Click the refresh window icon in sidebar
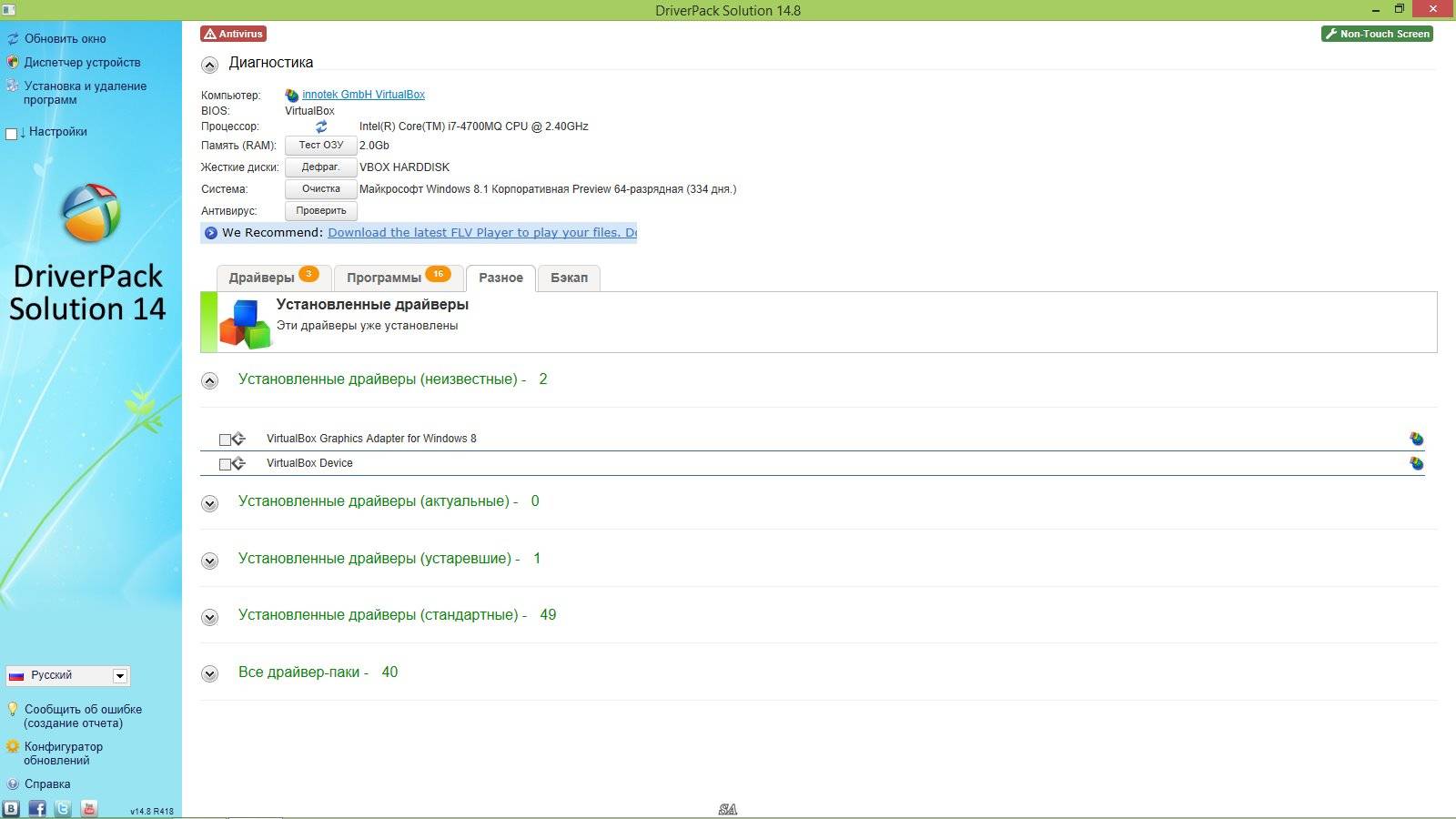Viewport: 1456px width, 819px height. [x=13, y=39]
